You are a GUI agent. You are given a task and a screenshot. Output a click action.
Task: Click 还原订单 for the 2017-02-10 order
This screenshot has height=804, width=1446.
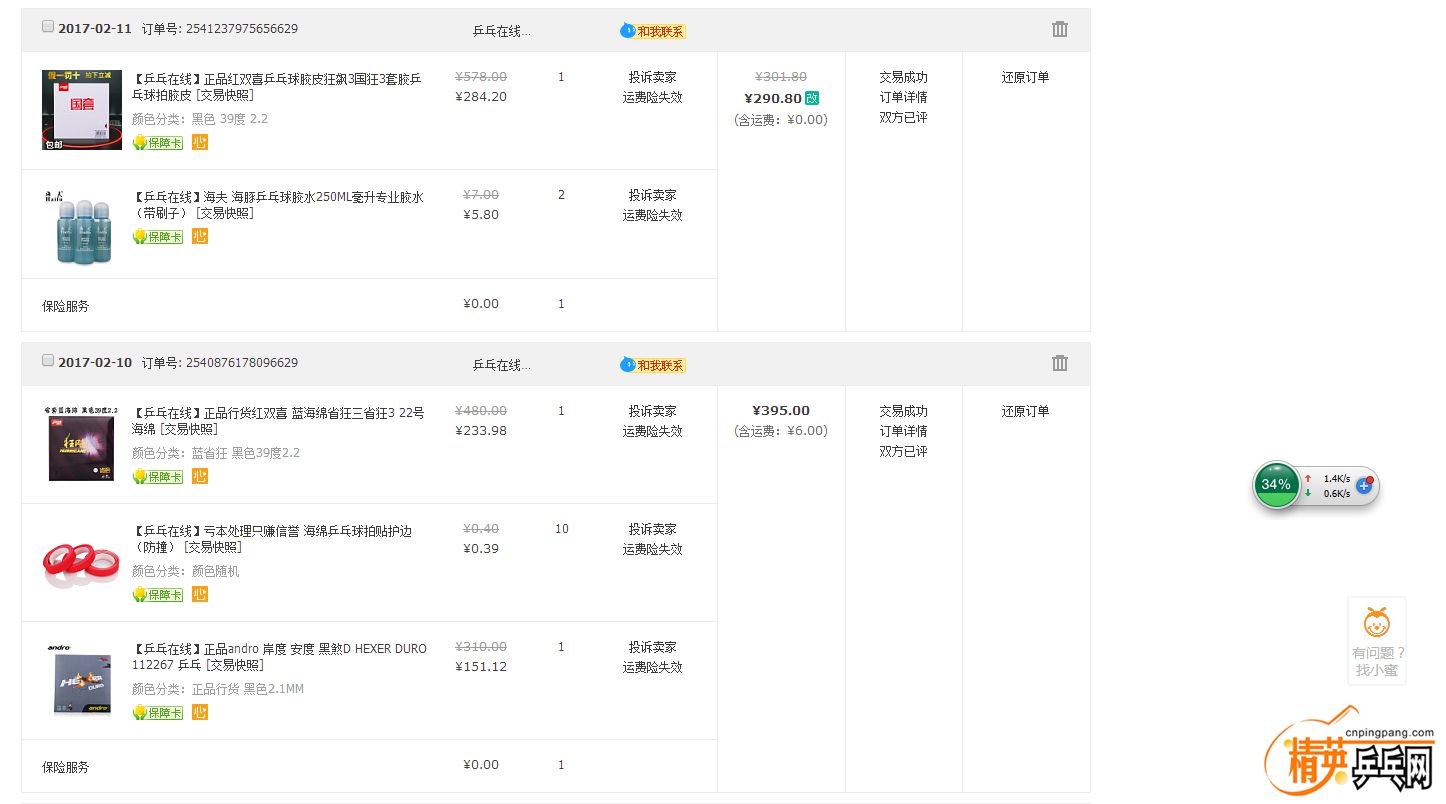point(1025,411)
